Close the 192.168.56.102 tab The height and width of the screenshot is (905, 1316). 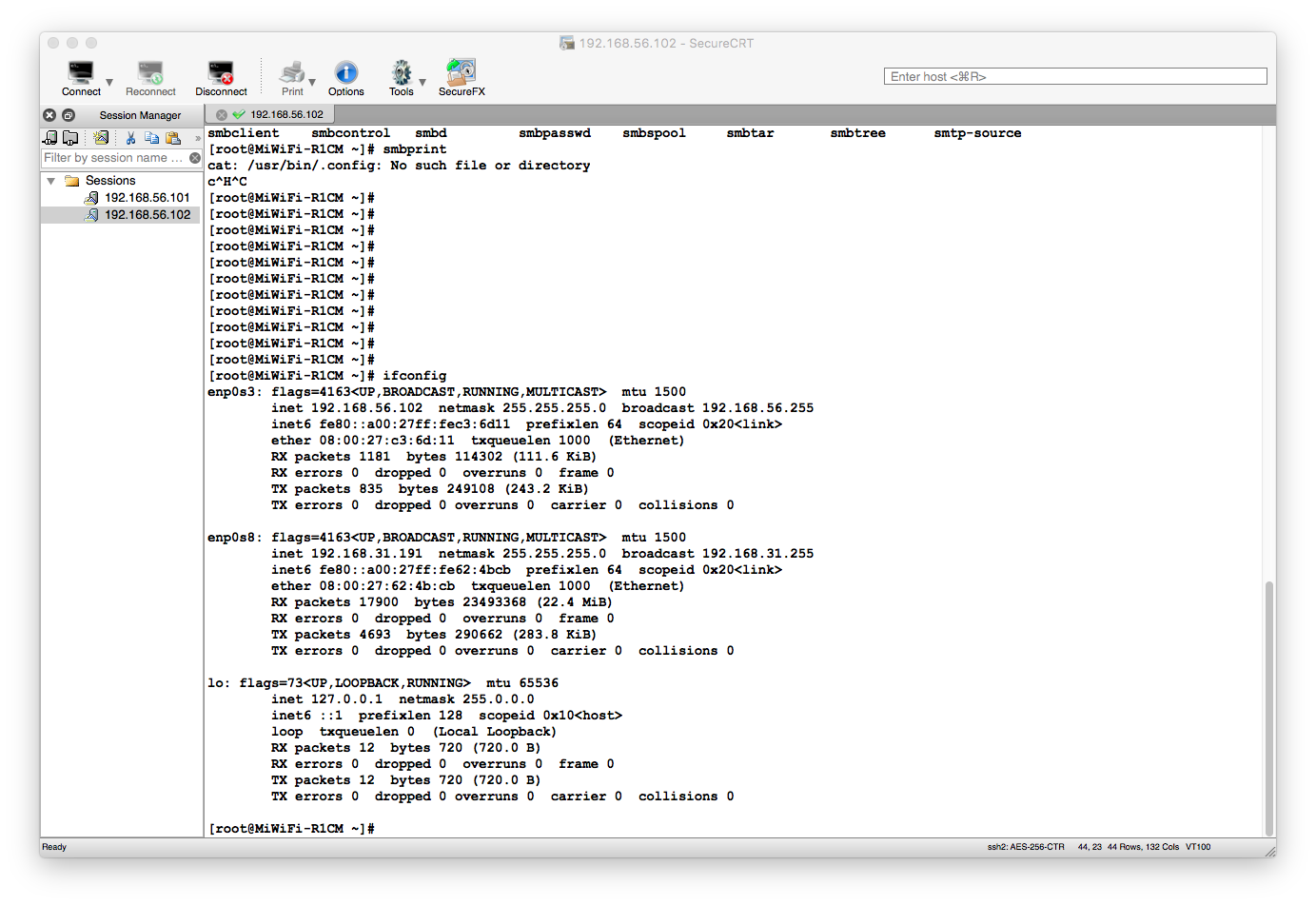tap(222, 115)
